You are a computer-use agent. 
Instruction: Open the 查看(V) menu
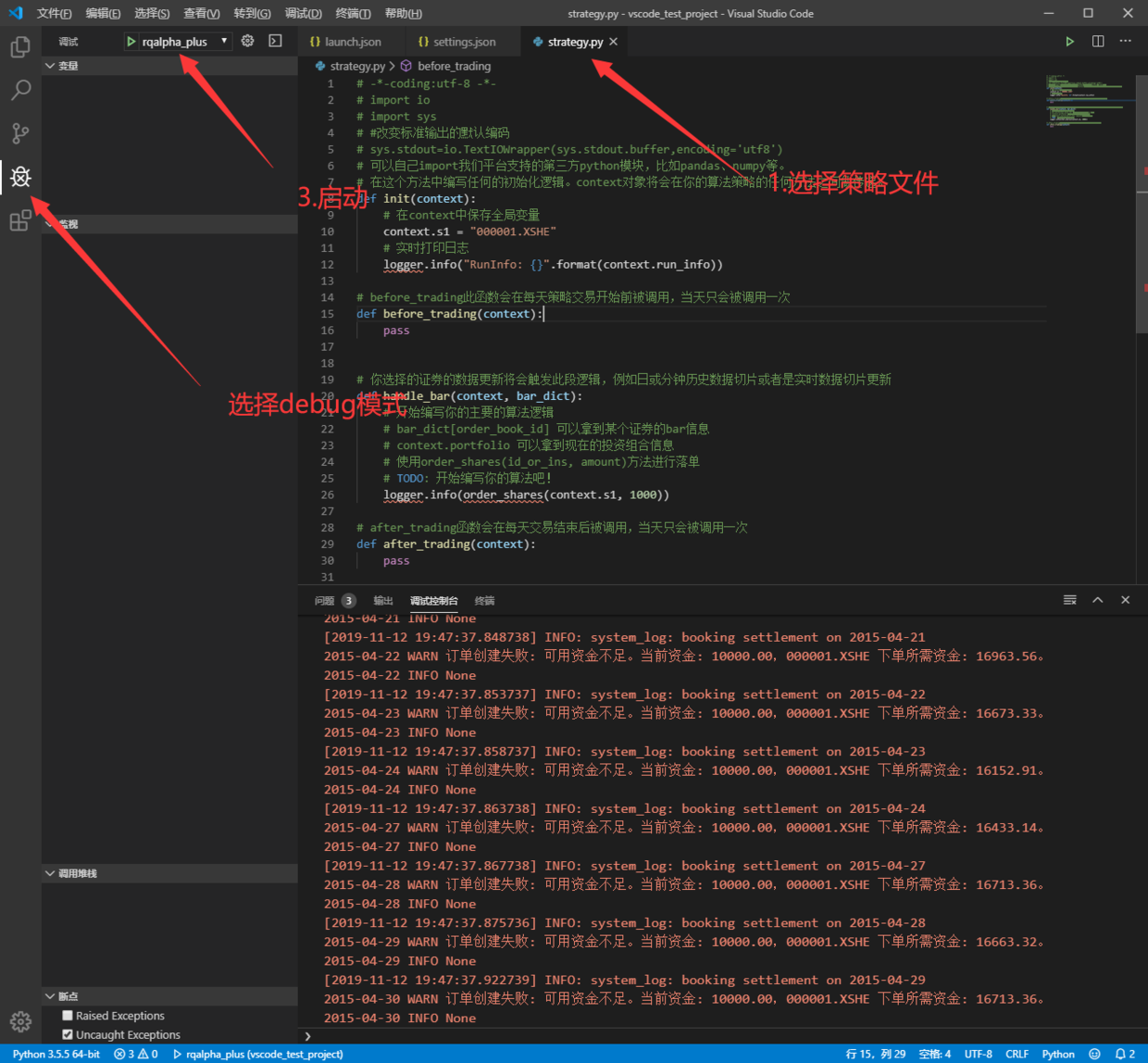coord(201,13)
